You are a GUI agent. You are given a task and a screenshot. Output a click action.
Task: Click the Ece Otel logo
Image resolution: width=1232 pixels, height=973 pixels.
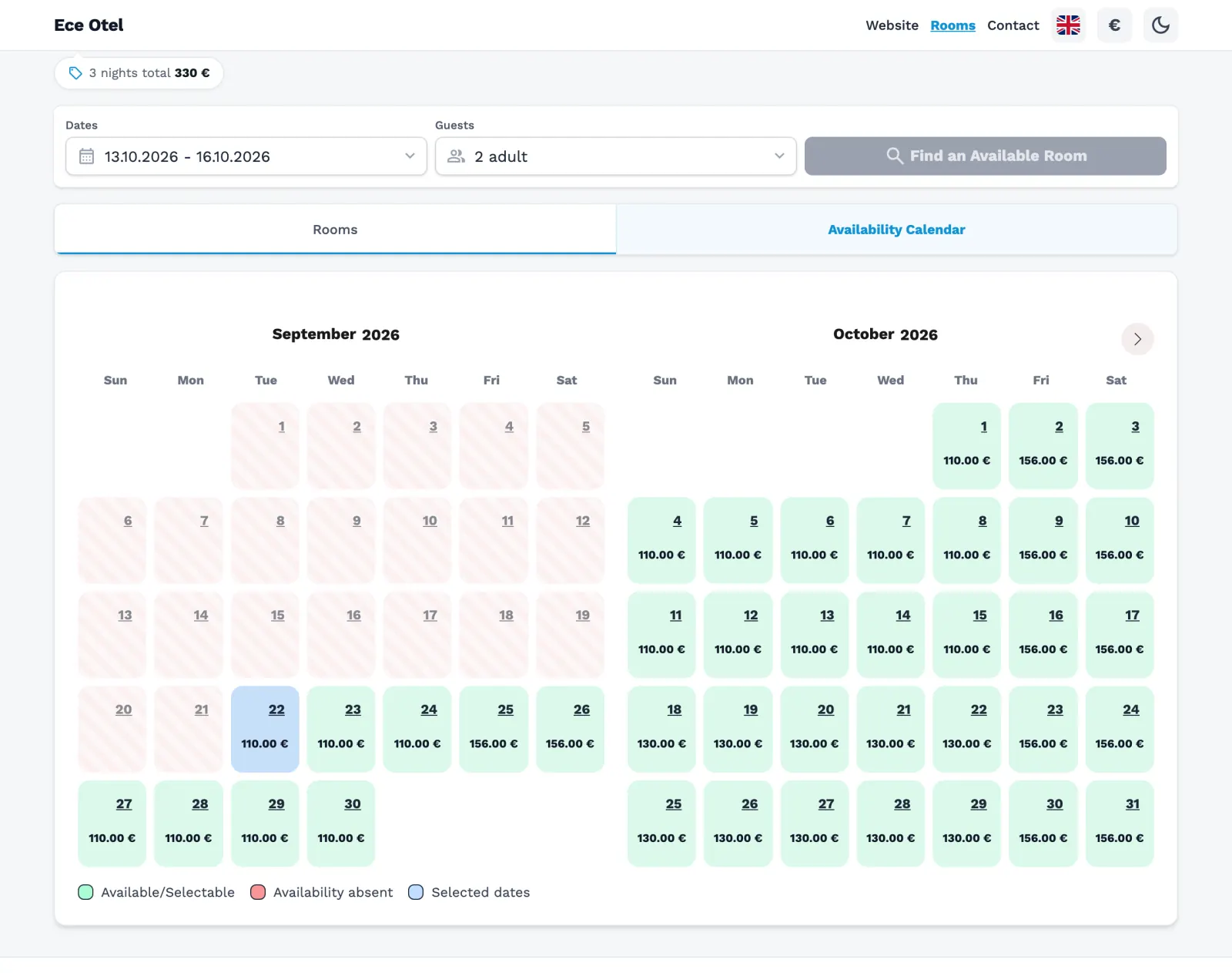coord(89,25)
